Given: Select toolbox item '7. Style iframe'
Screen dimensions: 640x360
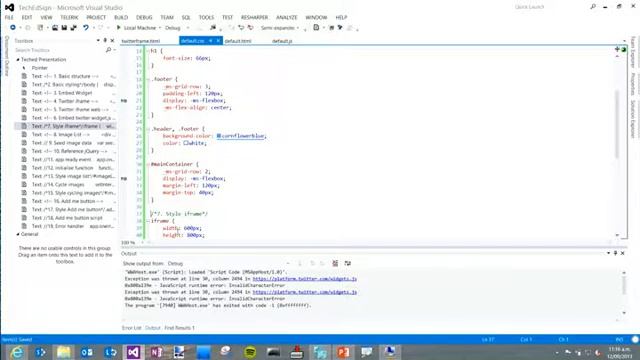Looking at the screenshot, I should (x=65, y=126).
